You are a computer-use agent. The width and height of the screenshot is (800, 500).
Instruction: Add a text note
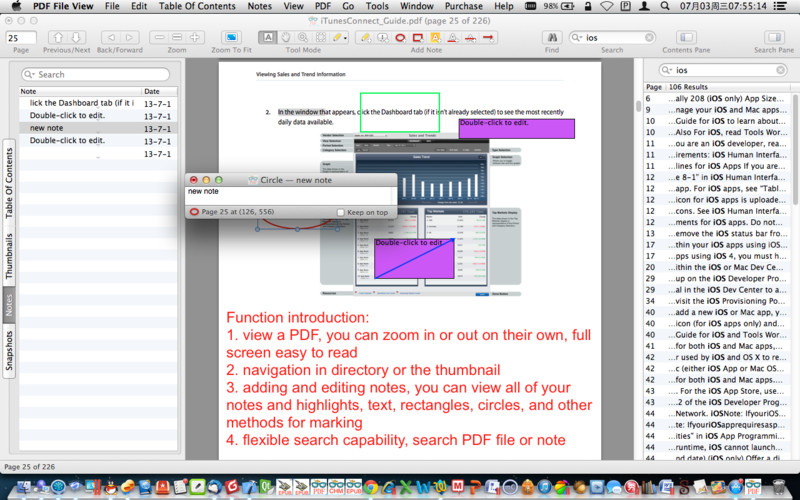click(x=365, y=37)
